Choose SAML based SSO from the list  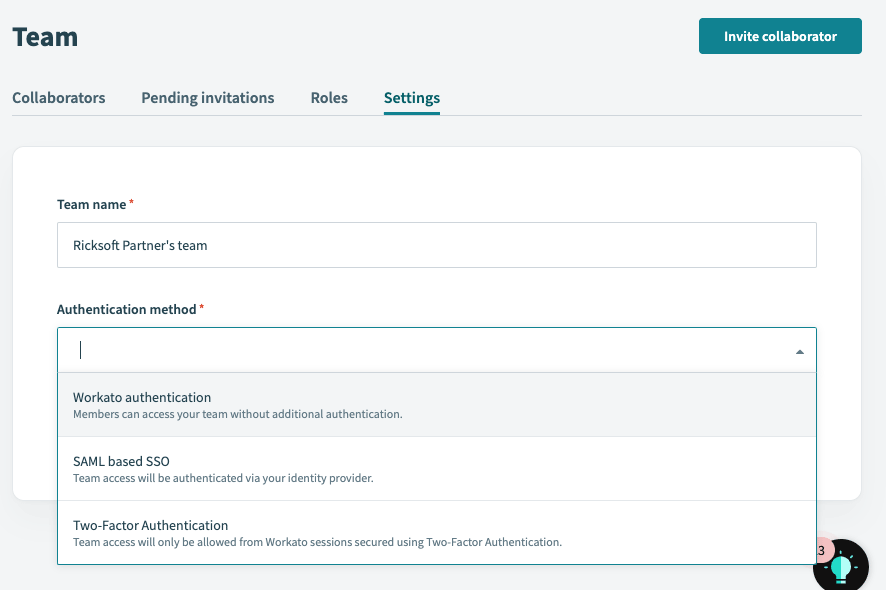point(437,468)
